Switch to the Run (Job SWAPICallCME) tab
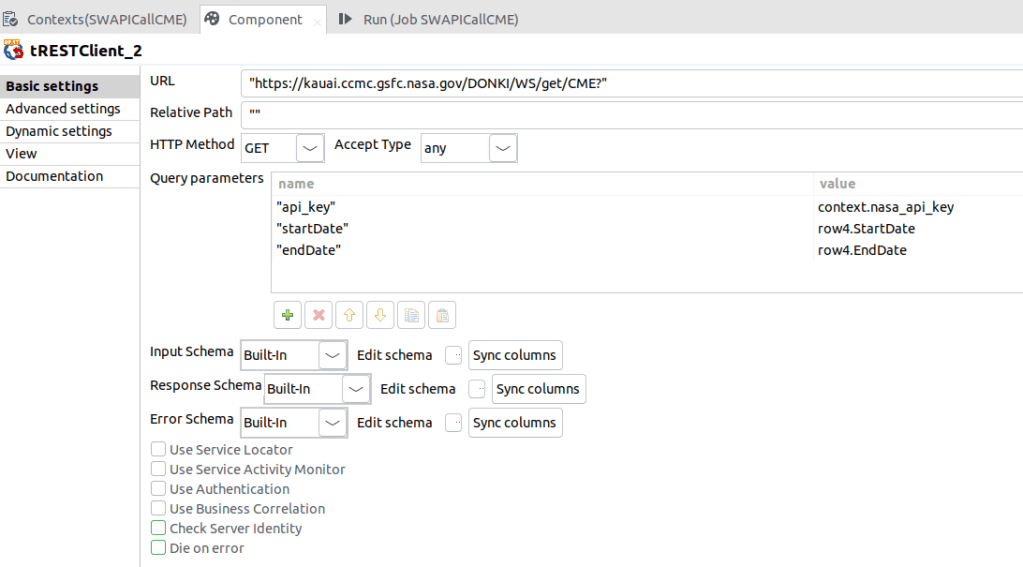The width and height of the screenshot is (1023, 567). [x=429, y=19]
